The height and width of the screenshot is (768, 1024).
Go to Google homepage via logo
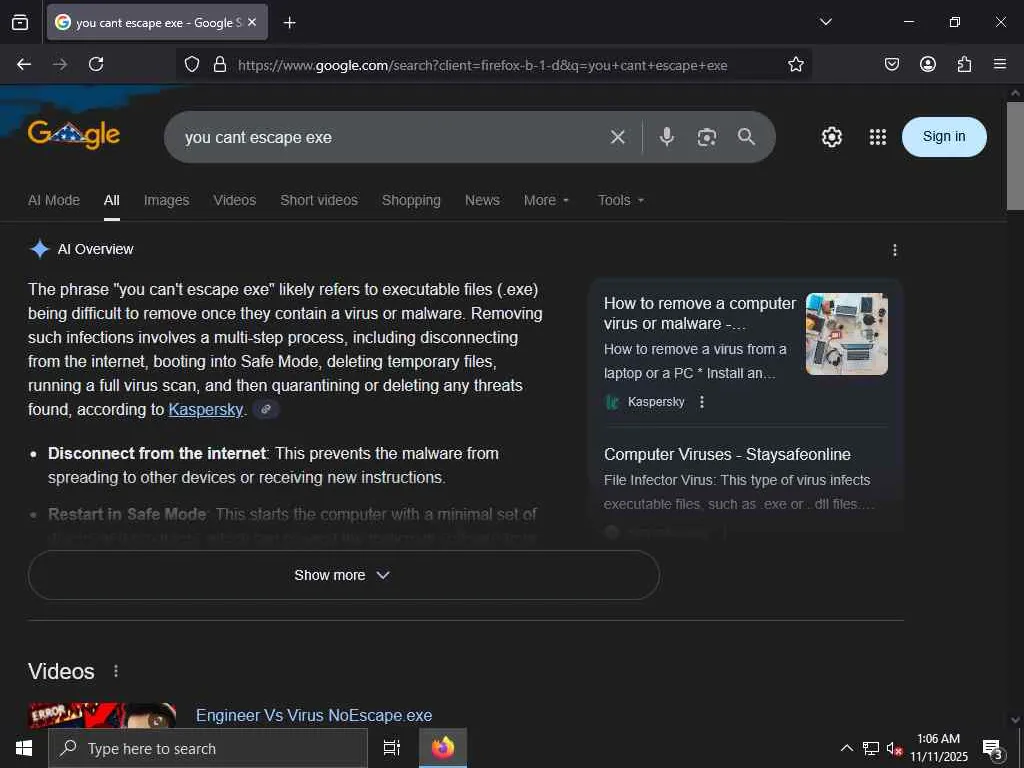coord(74,135)
